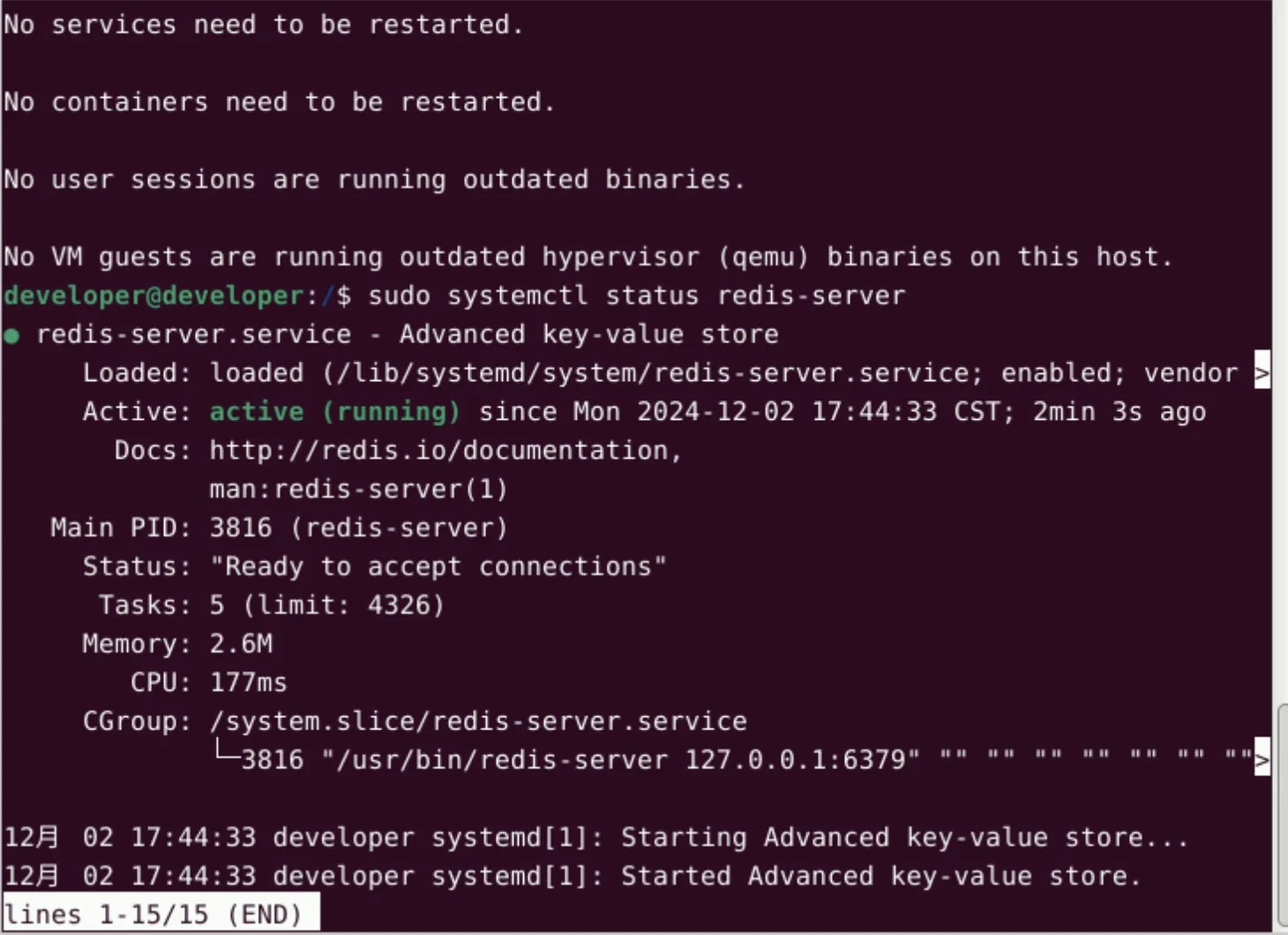This screenshot has width=1288, height=935.
Task: Click the developer@developer shell prompt
Action: [x=154, y=295]
